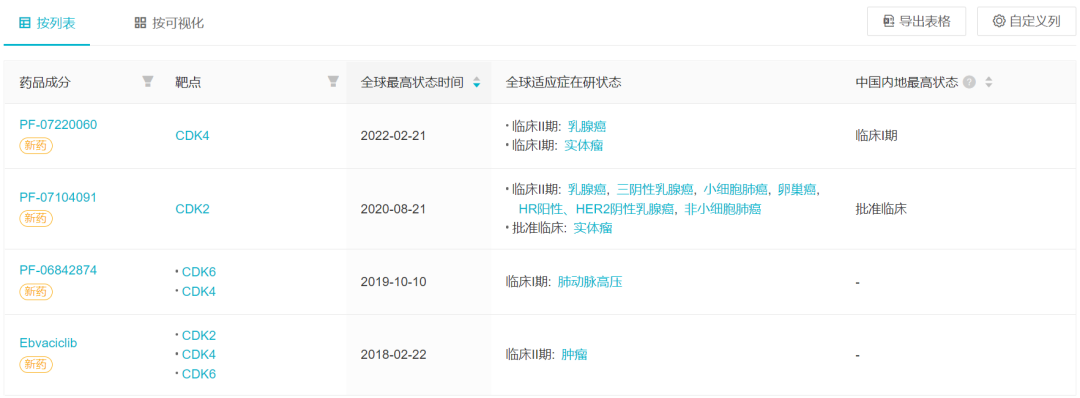Select 批准临床 status in China column

[881, 209]
